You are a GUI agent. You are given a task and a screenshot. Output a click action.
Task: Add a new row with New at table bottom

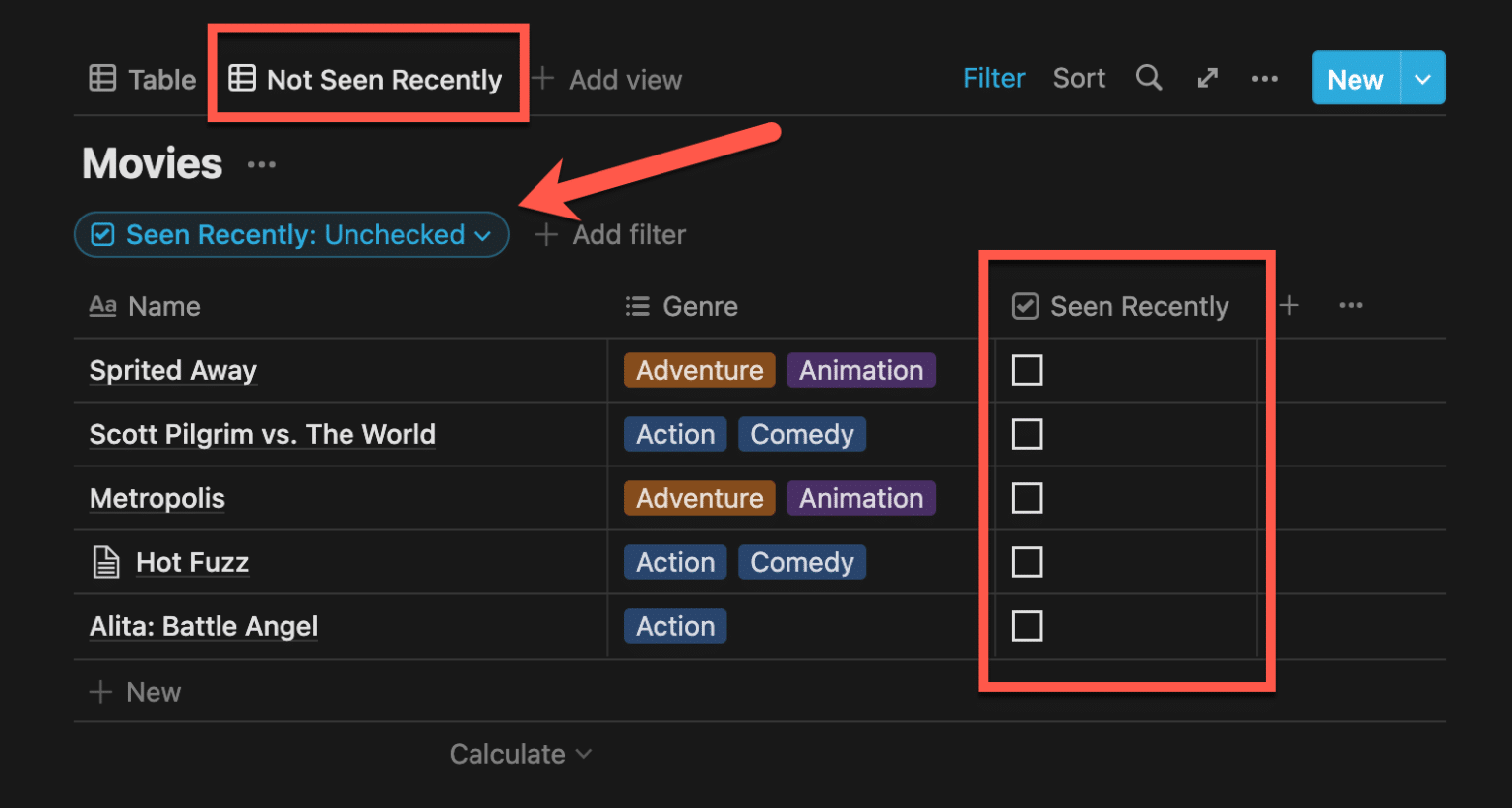pos(136,692)
